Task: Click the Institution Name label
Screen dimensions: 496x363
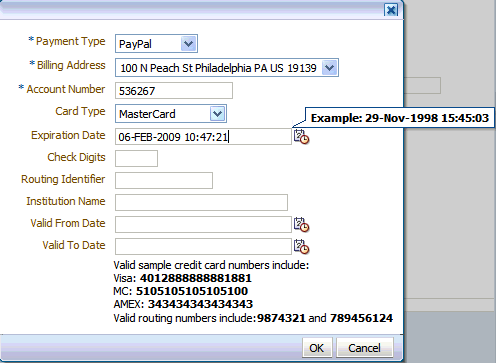Action: (x=66, y=201)
